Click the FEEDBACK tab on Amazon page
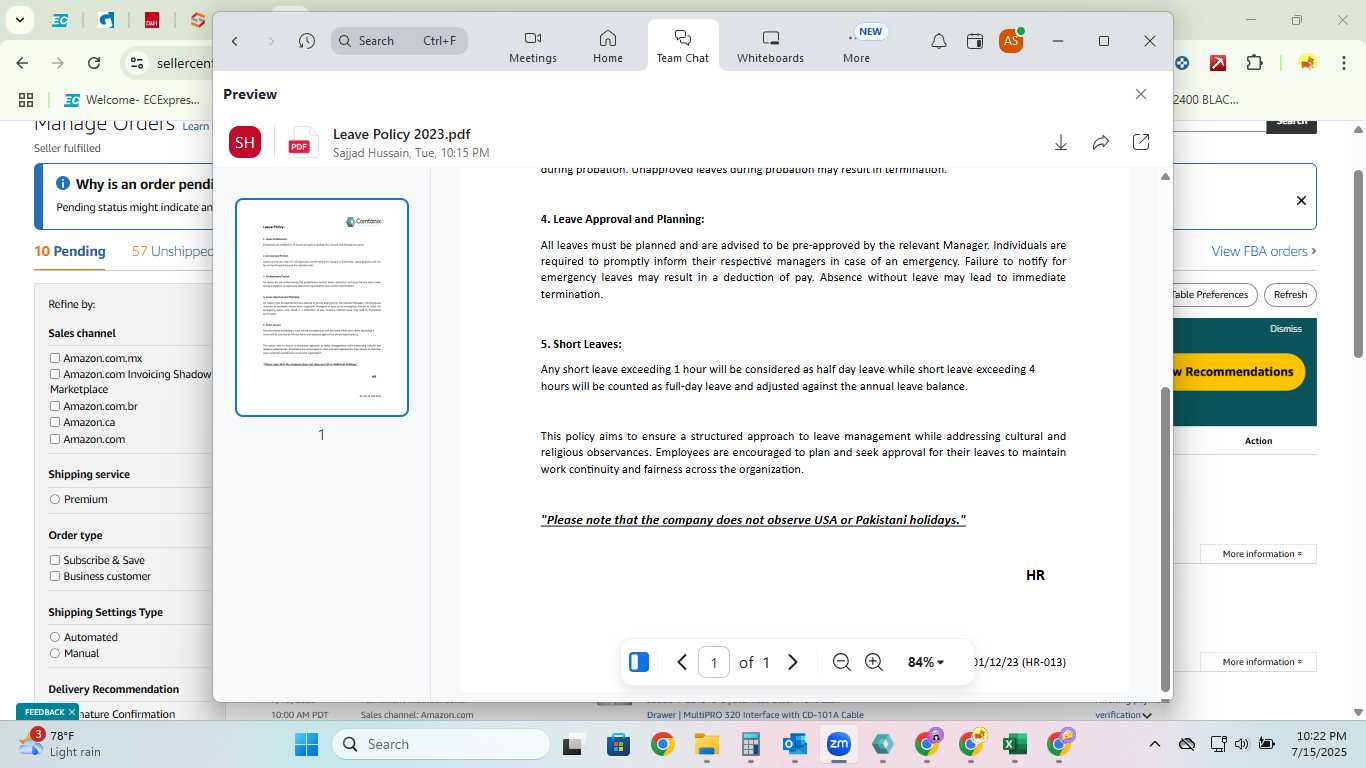The image size is (1366, 768). click(45, 712)
